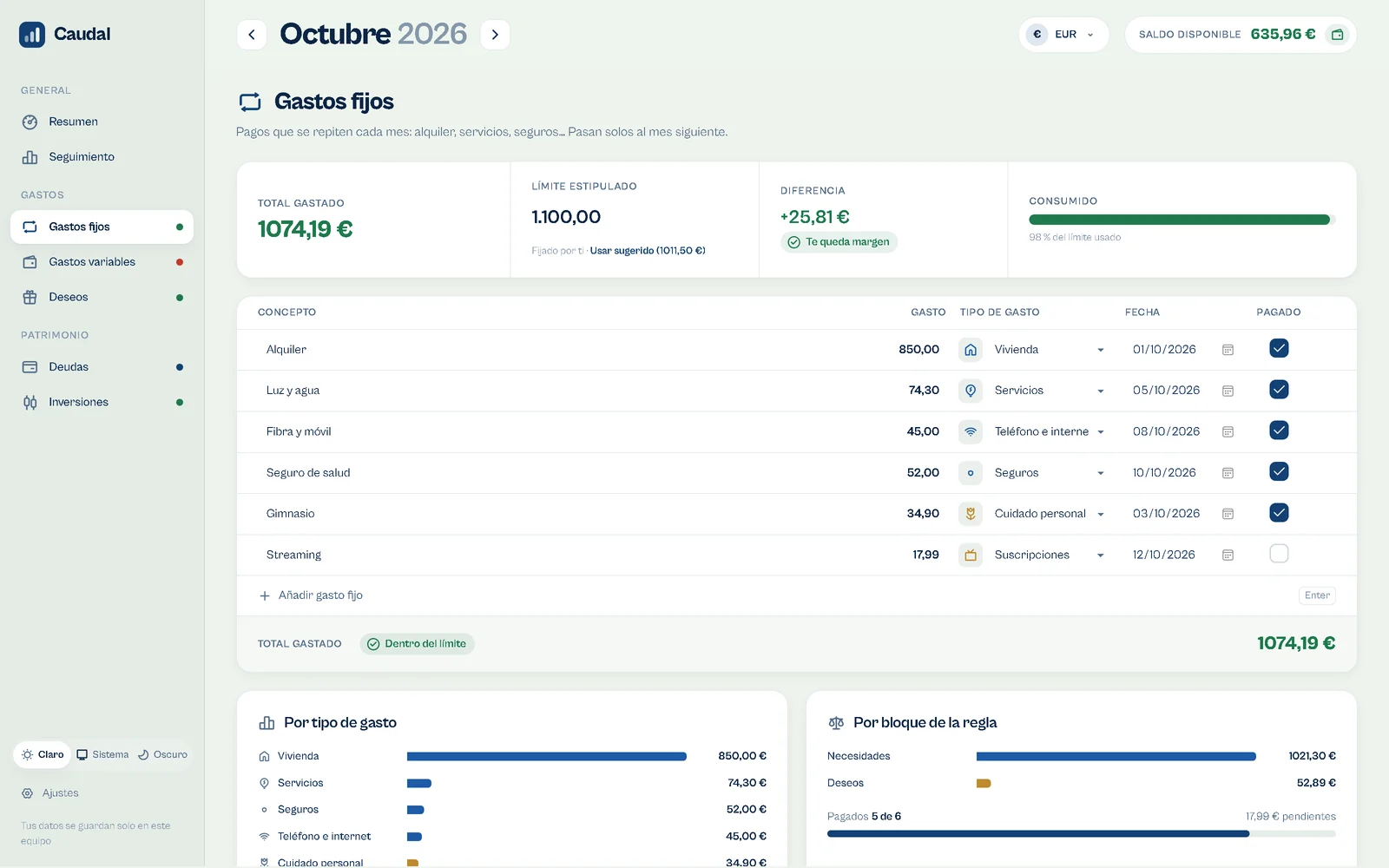Select the Oscuro theme

[162, 754]
